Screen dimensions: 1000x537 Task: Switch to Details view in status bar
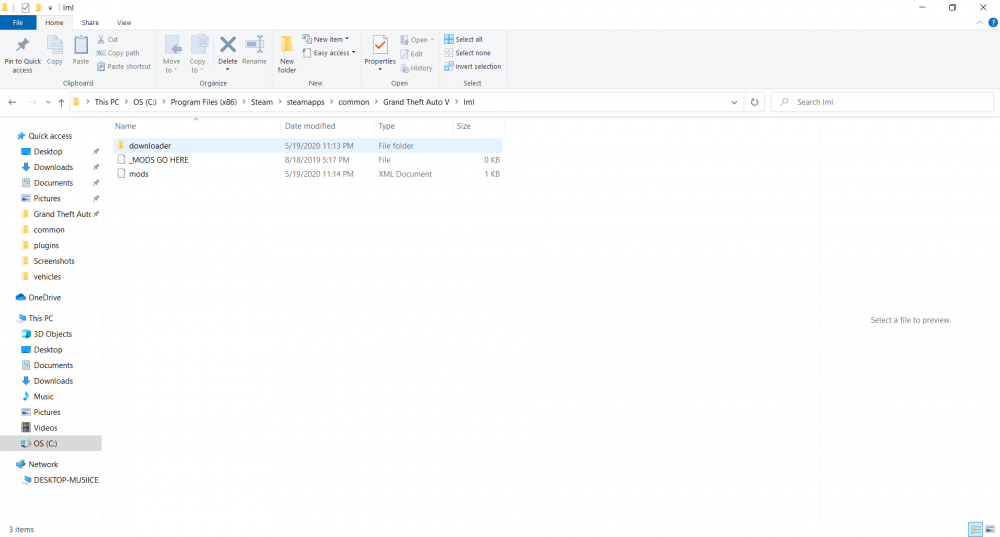tap(976, 529)
